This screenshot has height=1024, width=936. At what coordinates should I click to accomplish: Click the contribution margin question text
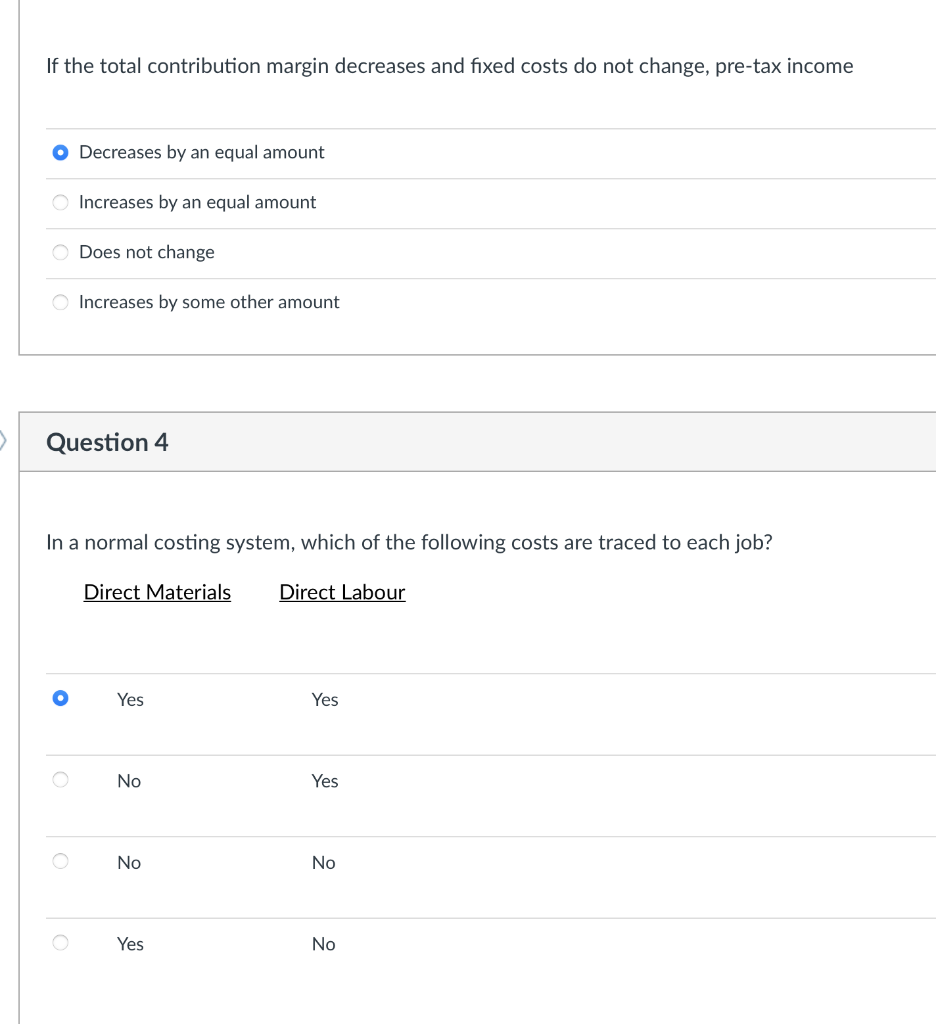pos(449,66)
